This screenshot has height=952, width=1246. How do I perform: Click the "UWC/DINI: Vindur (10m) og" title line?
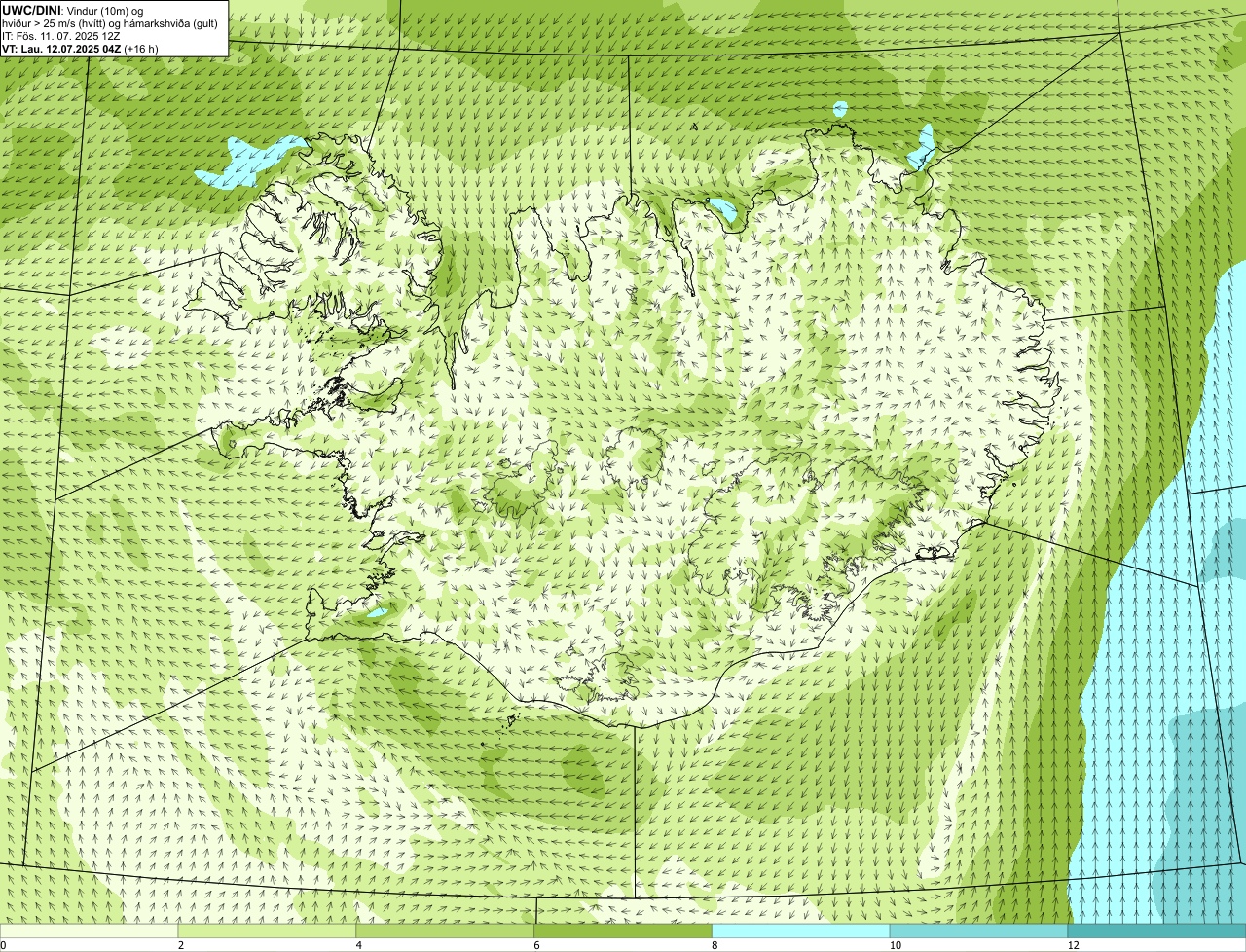(x=73, y=10)
